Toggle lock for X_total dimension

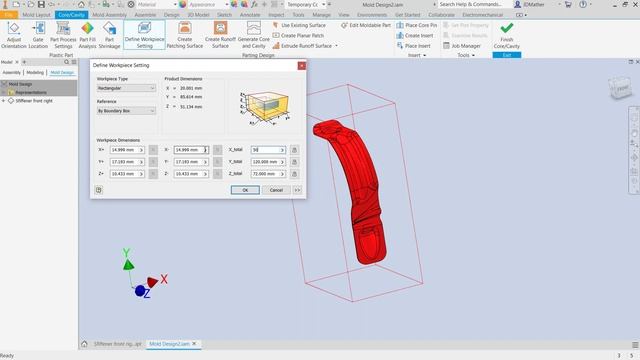(294, 150)
